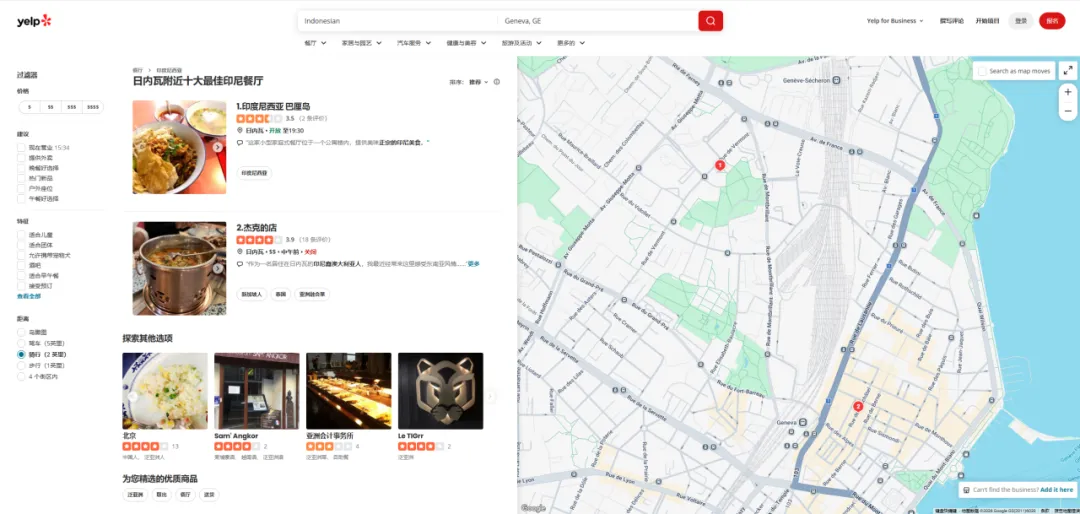Next photo arrow on 印度尼西亚 巴厘岛 listing
The image size is (1080, 514).
coord(218,147)
